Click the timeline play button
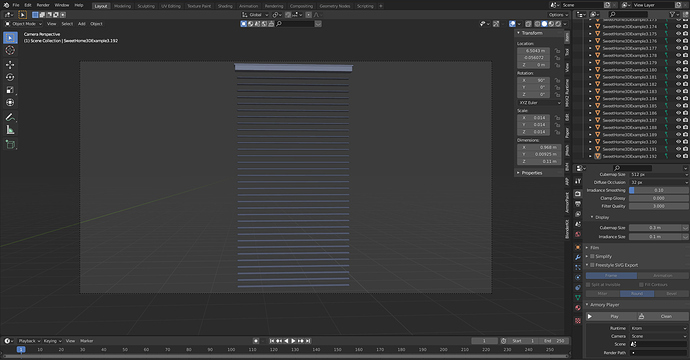This screenshot has height=360, width=690. [x=294, y=341]
